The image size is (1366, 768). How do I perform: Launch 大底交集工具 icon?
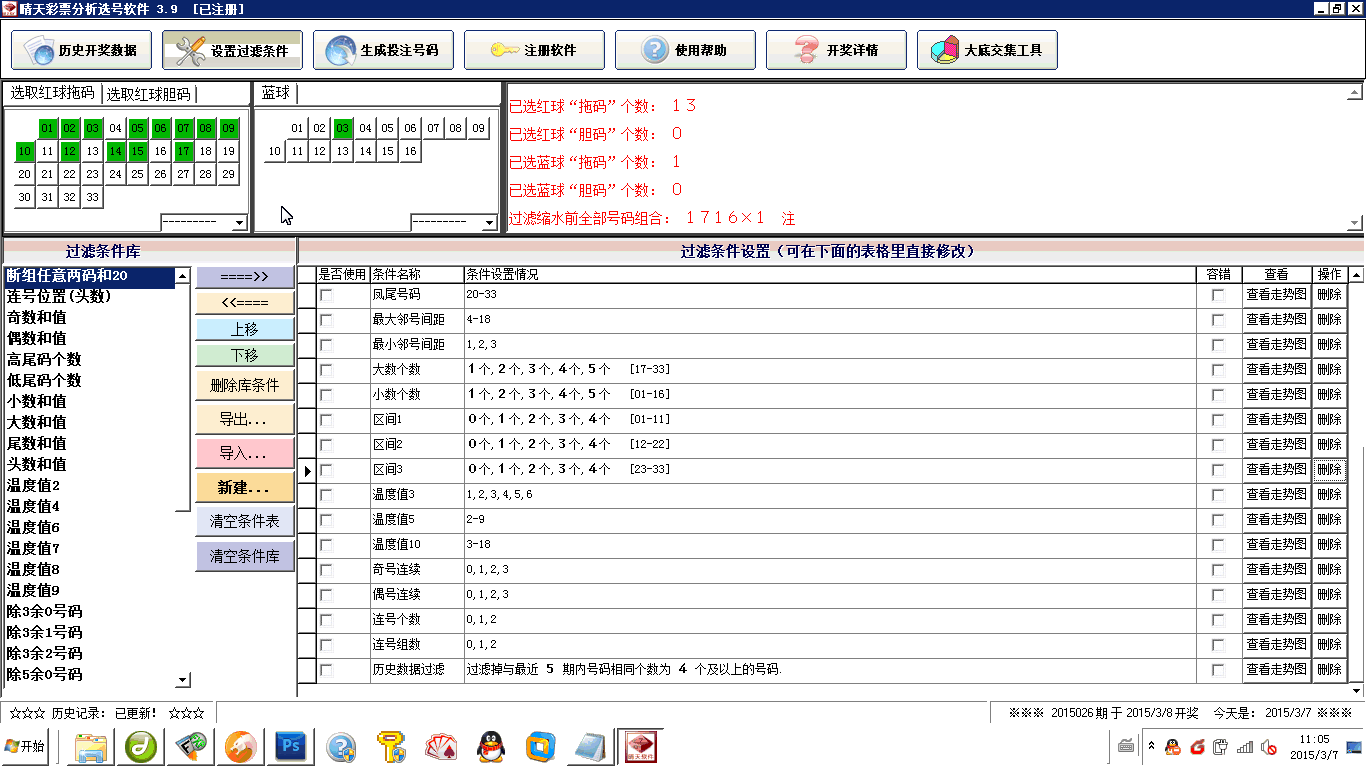click(x=943, y=50)
